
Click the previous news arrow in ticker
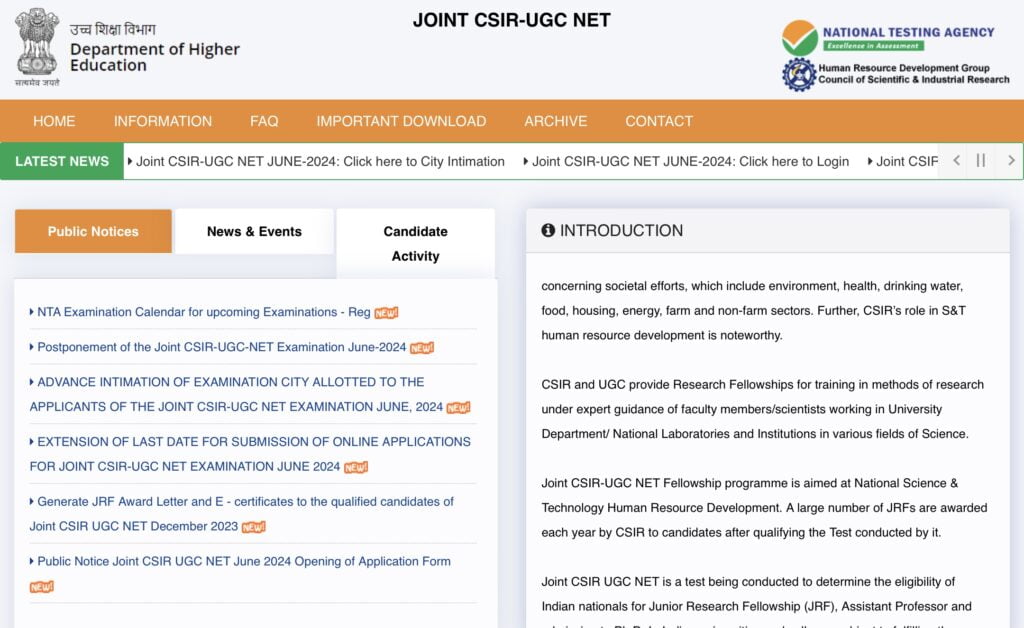click(956, 161)
